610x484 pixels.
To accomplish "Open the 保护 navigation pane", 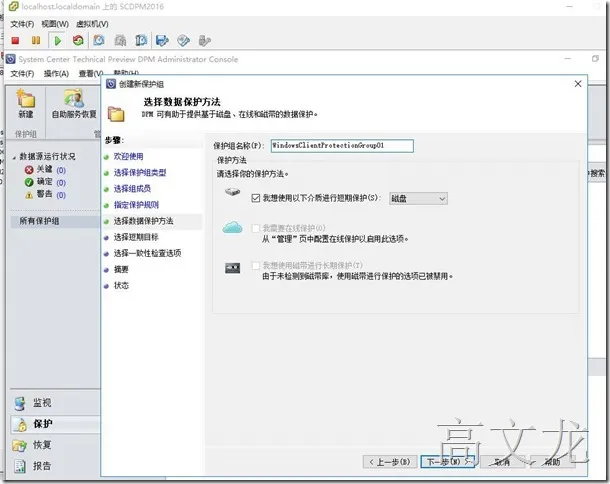I will 55,424.
